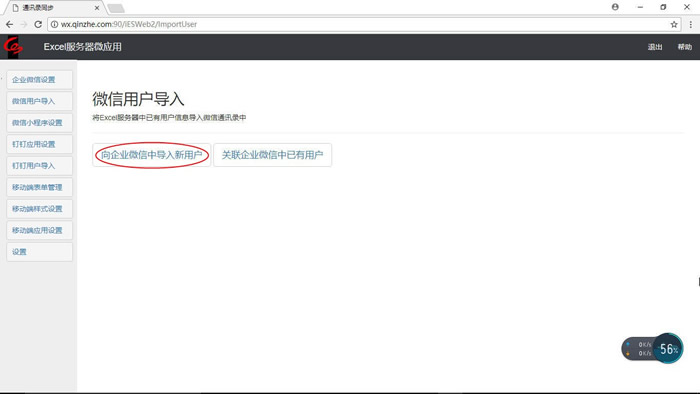This screenshot has height=394, width=700.
Task: Open 移动端样式设置 in sidebar
Action: (x=39, y=209)
